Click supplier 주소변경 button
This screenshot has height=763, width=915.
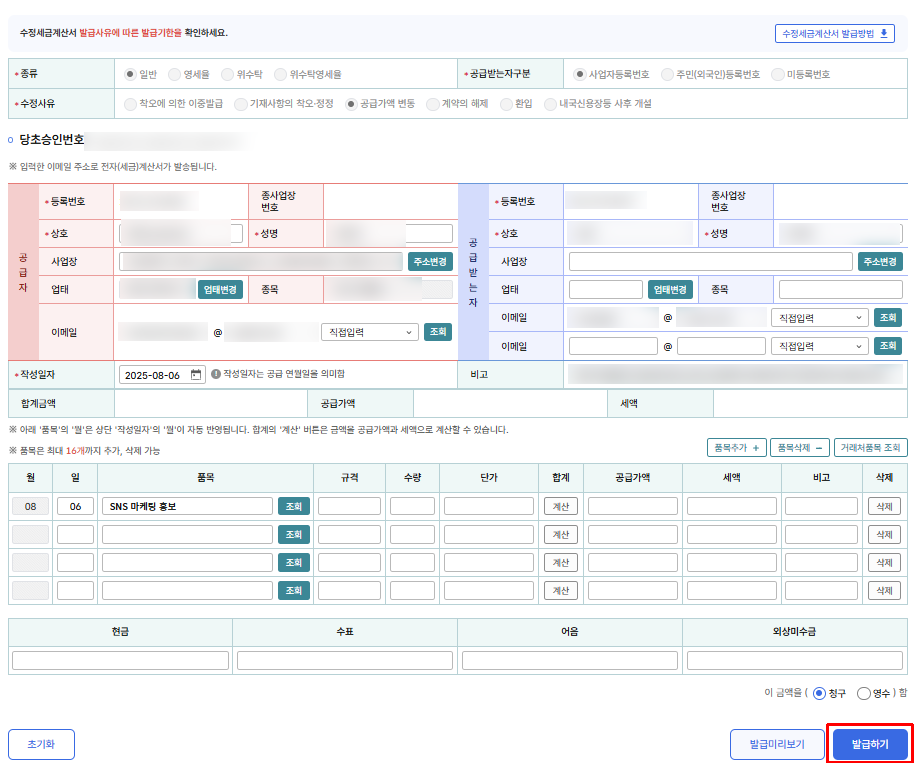click(x=430, y=261)
